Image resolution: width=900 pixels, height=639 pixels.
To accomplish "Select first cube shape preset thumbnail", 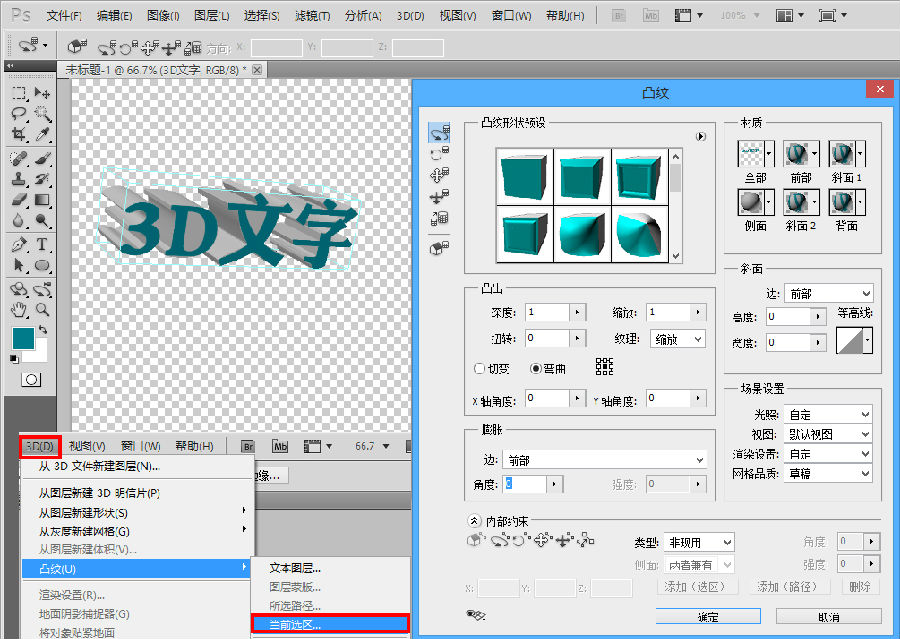I will pyautogui.click(x=525, y=176).
